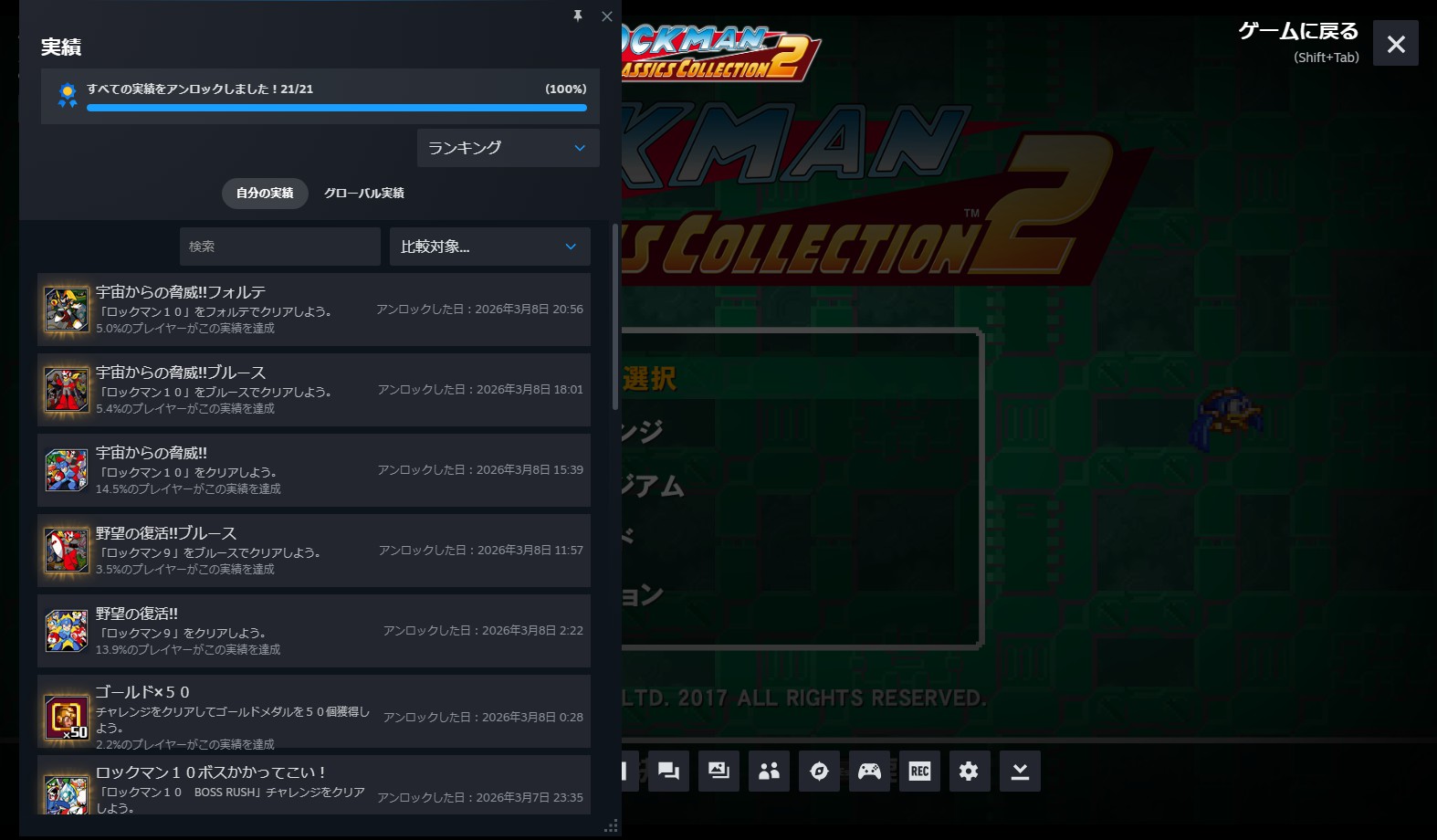This screenshot has width=1437, height=840.
Task: Click the unlock date 2026年3月8日 20:56
Action: click(x=530, y=310)
